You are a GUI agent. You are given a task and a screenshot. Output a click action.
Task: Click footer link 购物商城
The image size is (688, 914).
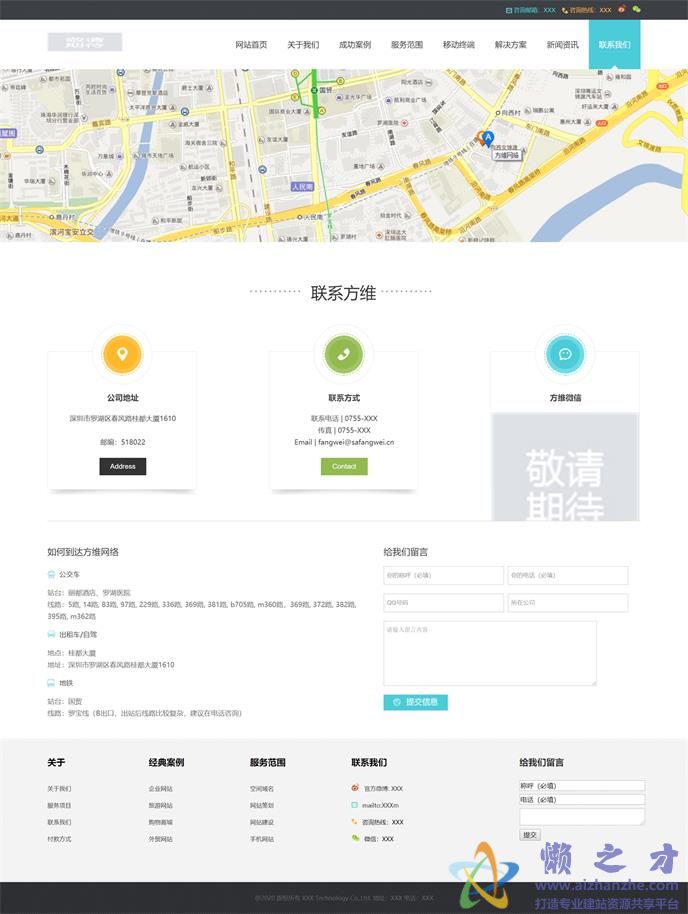click(160, 822)
